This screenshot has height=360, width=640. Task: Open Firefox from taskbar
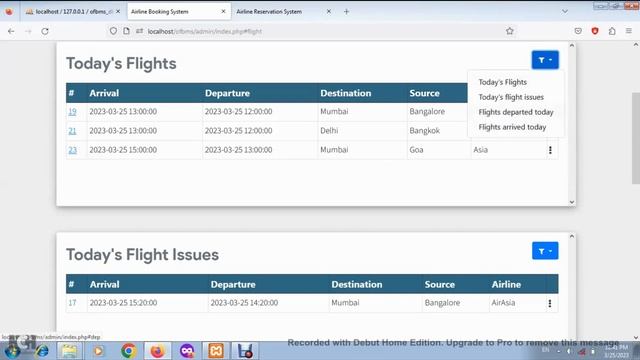point(158,351)
